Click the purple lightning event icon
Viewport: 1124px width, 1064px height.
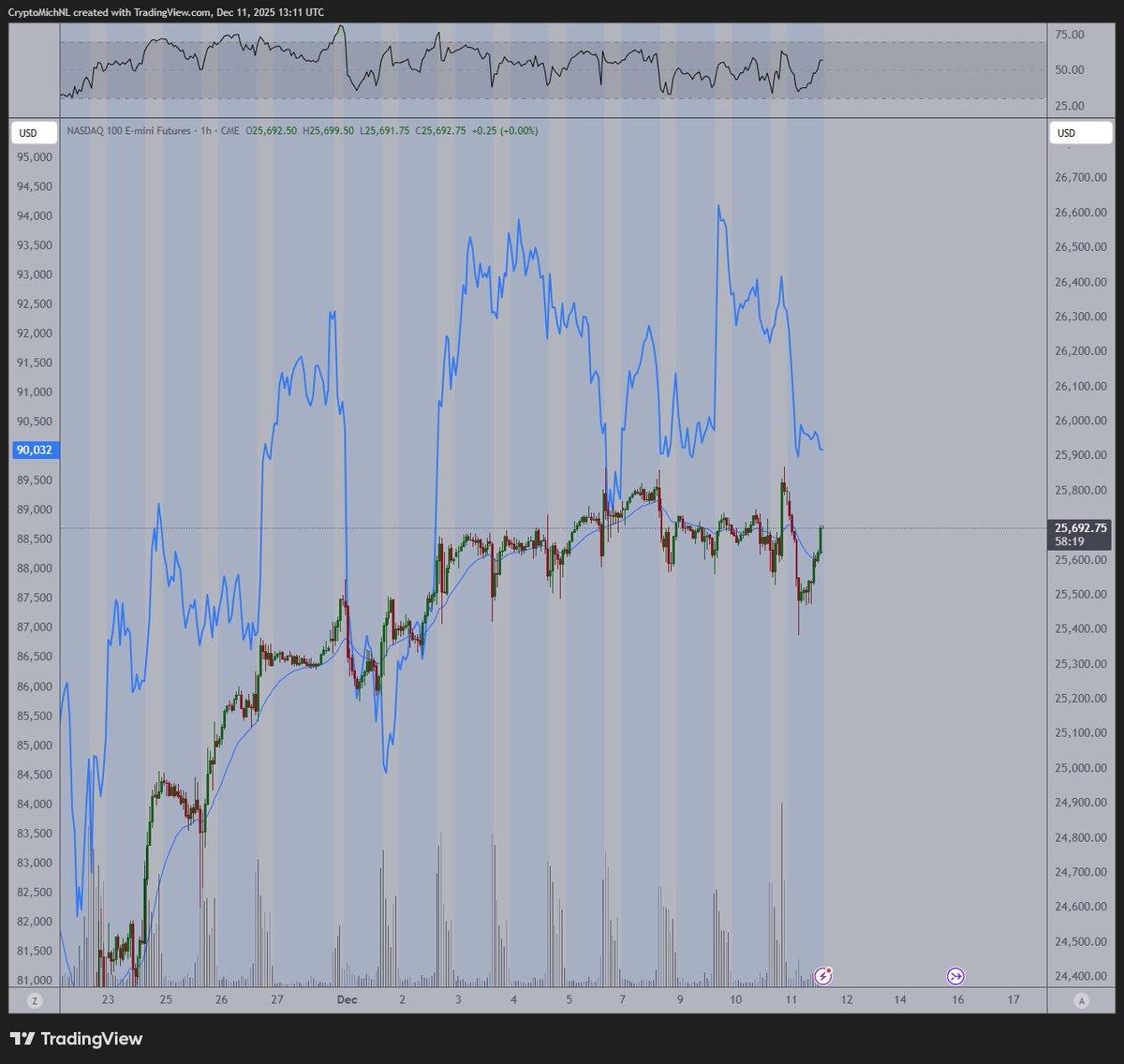pos(822,976)
